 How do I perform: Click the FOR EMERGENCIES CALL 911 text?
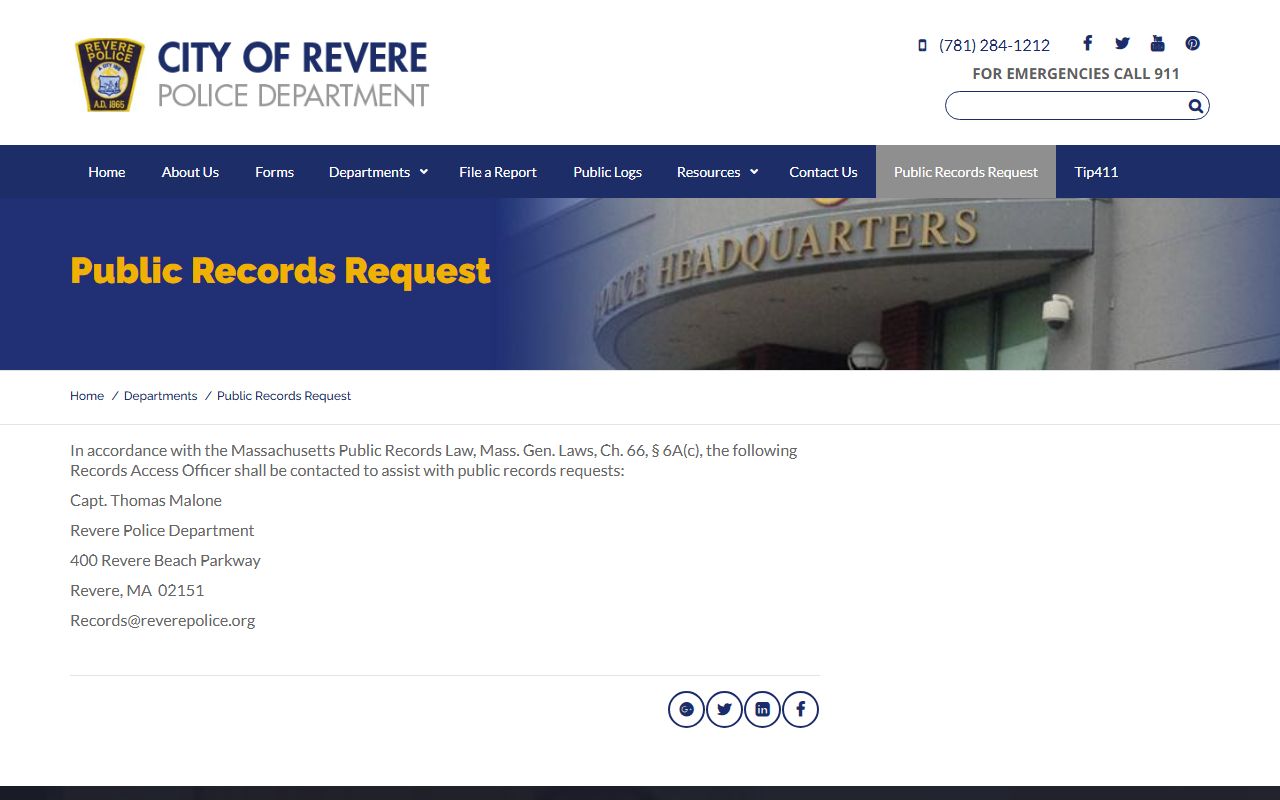[1076, 74]
